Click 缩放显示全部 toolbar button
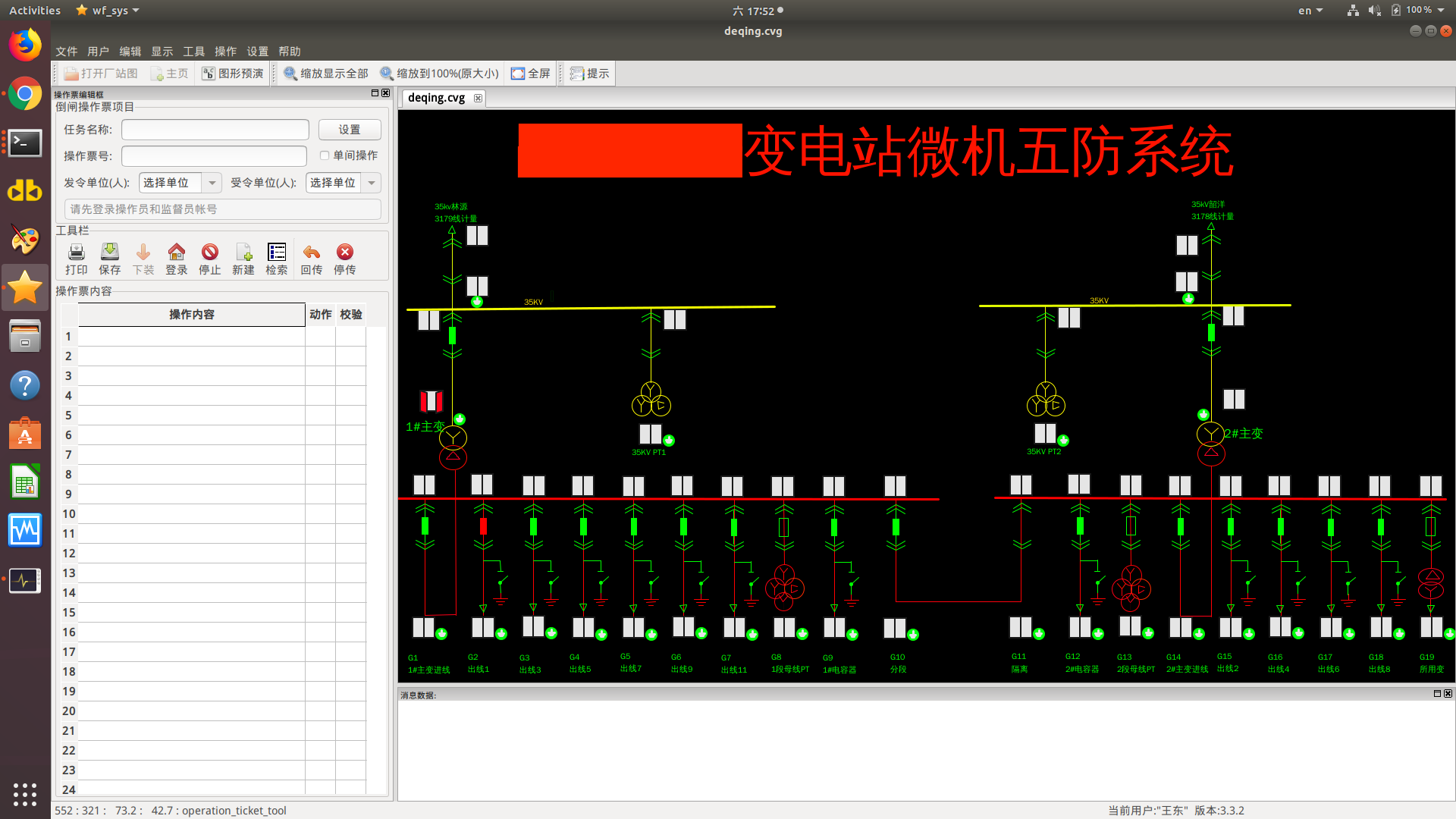Image resolution: width=1456 pixels, height=819 pixels. 326,74
